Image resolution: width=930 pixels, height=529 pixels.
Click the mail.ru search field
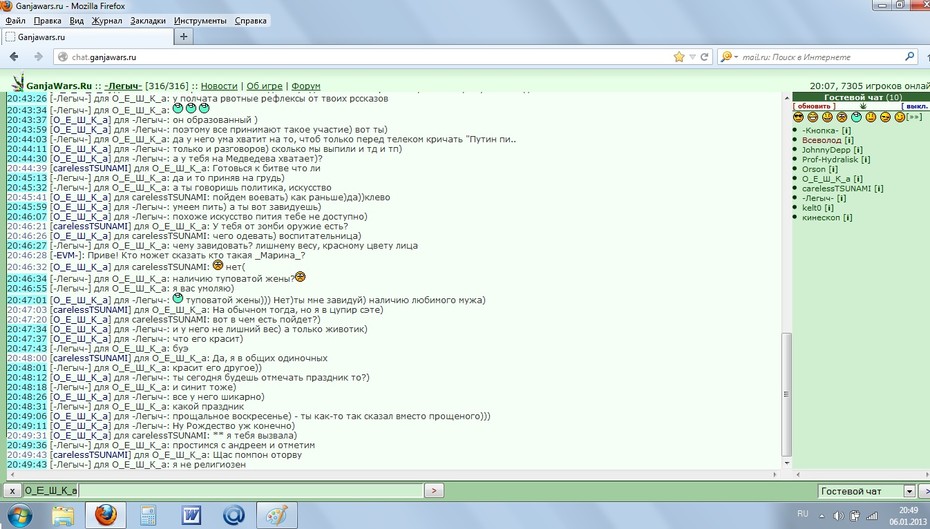pos(821,57)
